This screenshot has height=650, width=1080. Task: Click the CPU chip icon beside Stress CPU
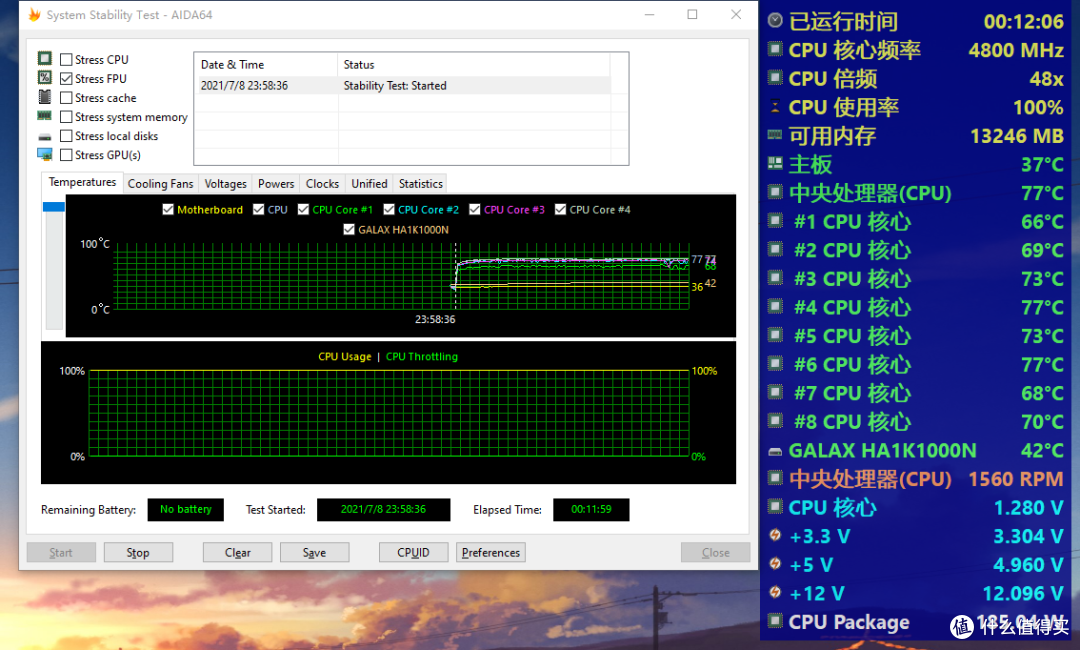45,59
